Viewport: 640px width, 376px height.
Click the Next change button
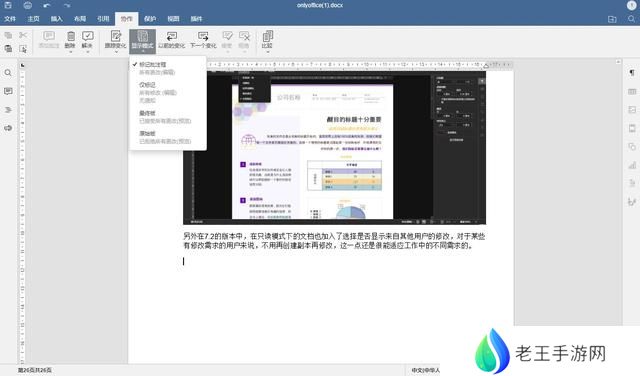pos(203,40)
